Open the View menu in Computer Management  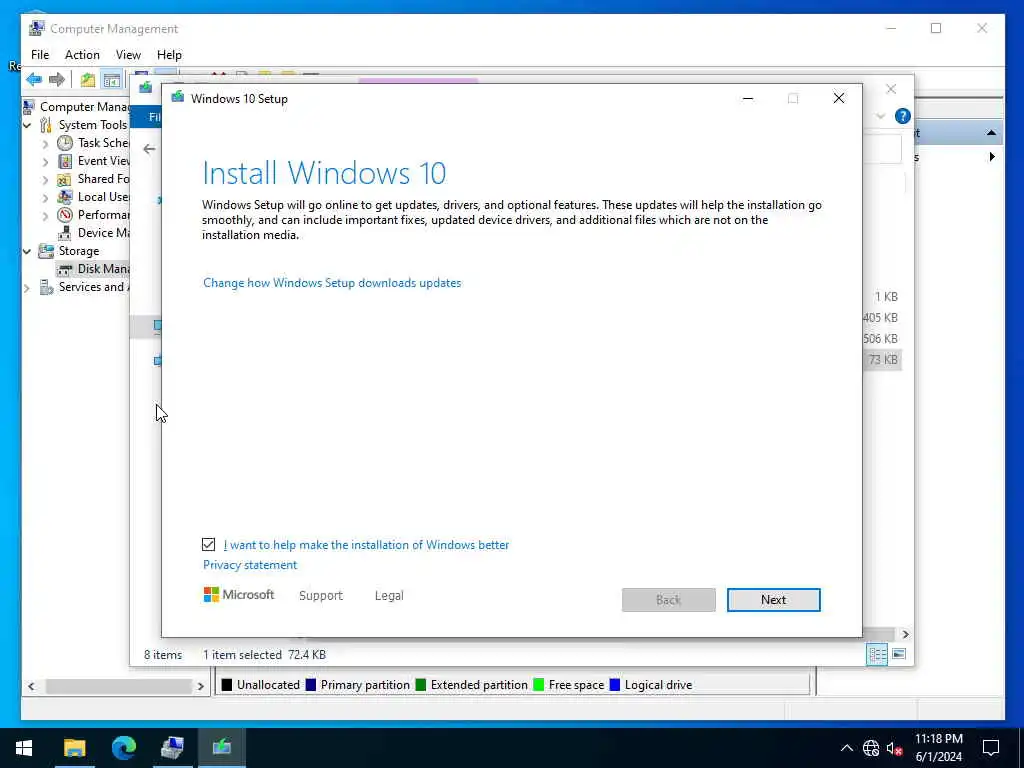[x=128, y=55]
